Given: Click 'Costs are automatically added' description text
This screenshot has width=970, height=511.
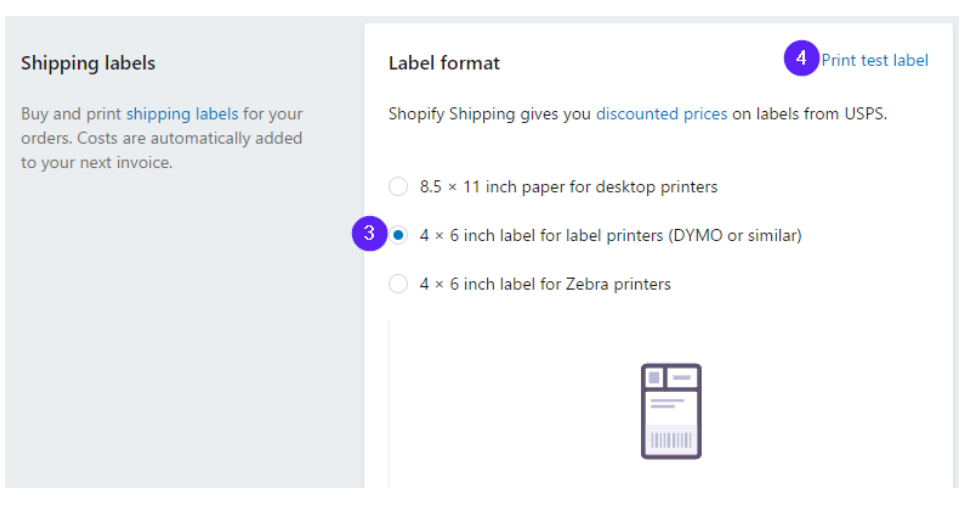Looking at the screenshot, I should (x=189, y=138).
